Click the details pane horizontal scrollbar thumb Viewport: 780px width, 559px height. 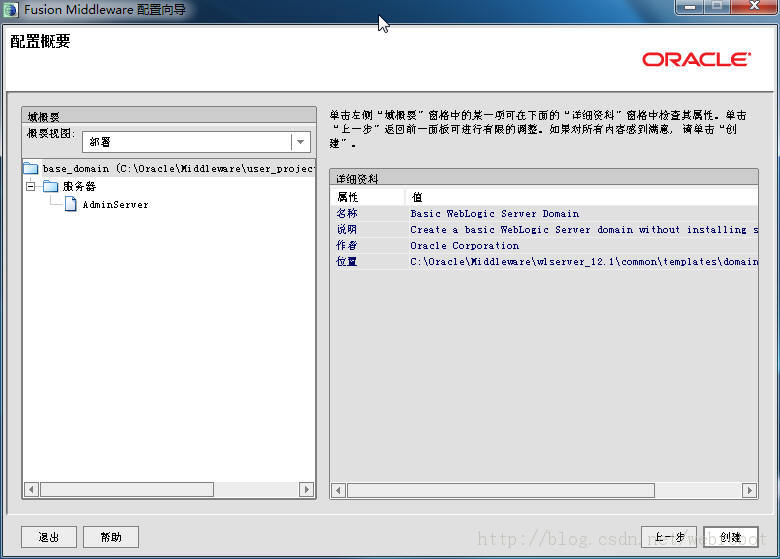click(x=501, y=491)
